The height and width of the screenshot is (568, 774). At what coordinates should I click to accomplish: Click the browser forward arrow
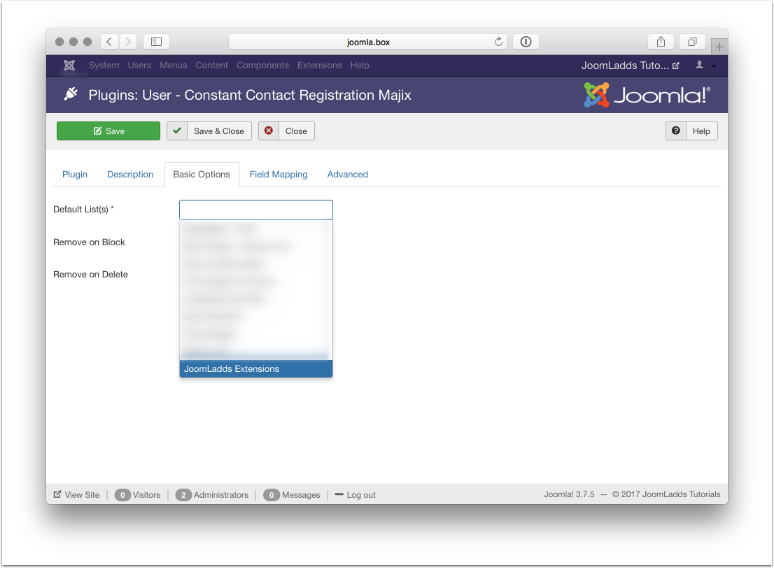pyautogui.click(x=128, y=42)
